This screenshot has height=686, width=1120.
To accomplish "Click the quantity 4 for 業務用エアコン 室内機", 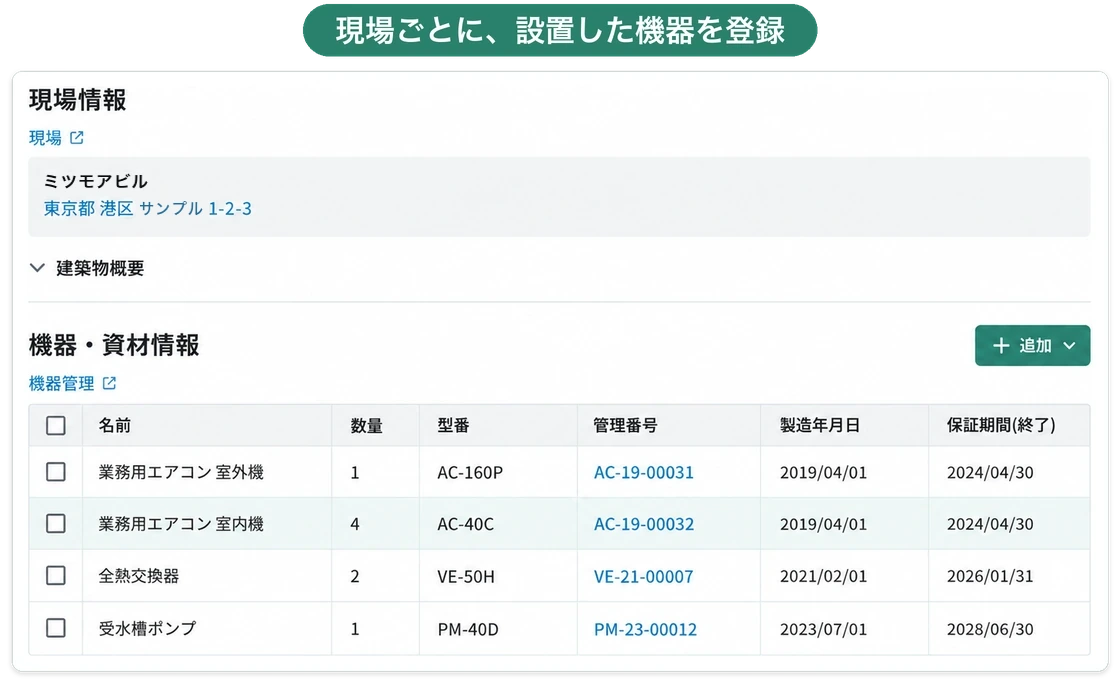I will point(355,525).
